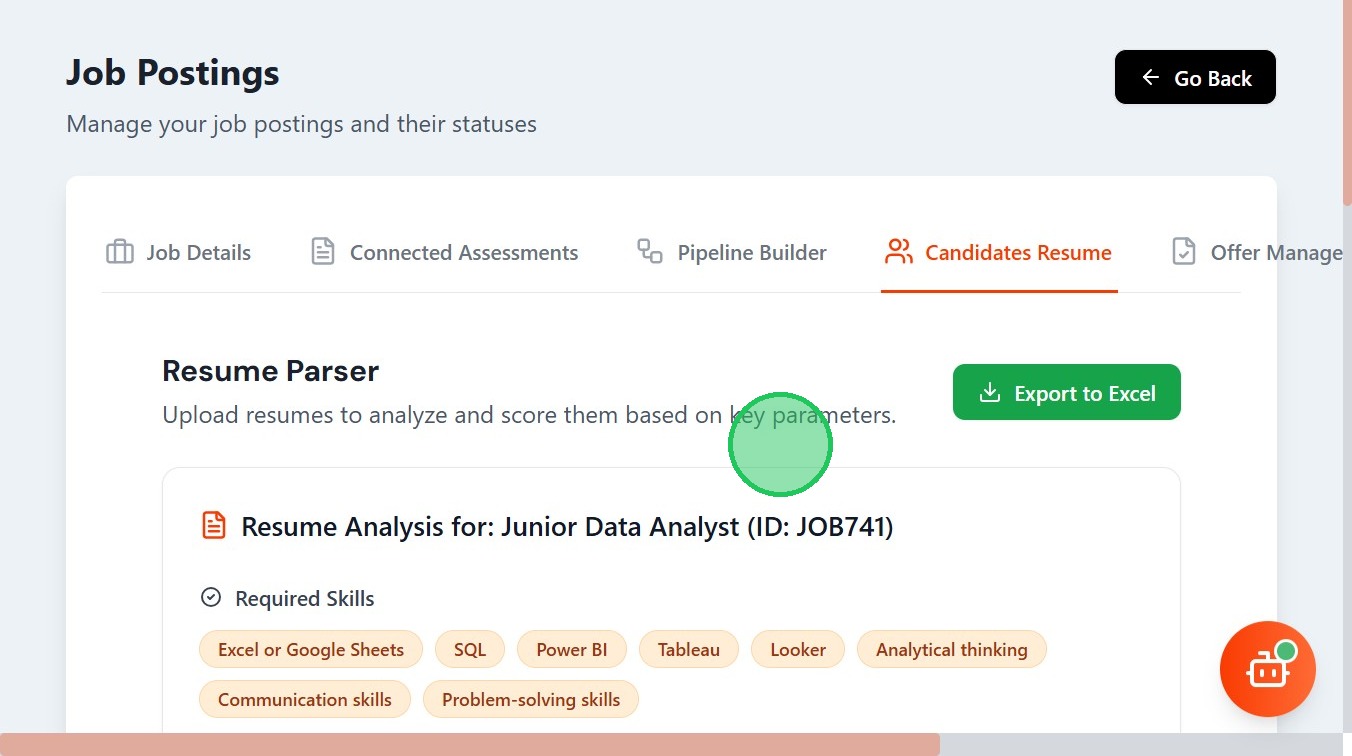The width and height of the screenshot is (1352, 756).
Task: Click the document icon for Connected Assessments
Action: tap(323, 252)
